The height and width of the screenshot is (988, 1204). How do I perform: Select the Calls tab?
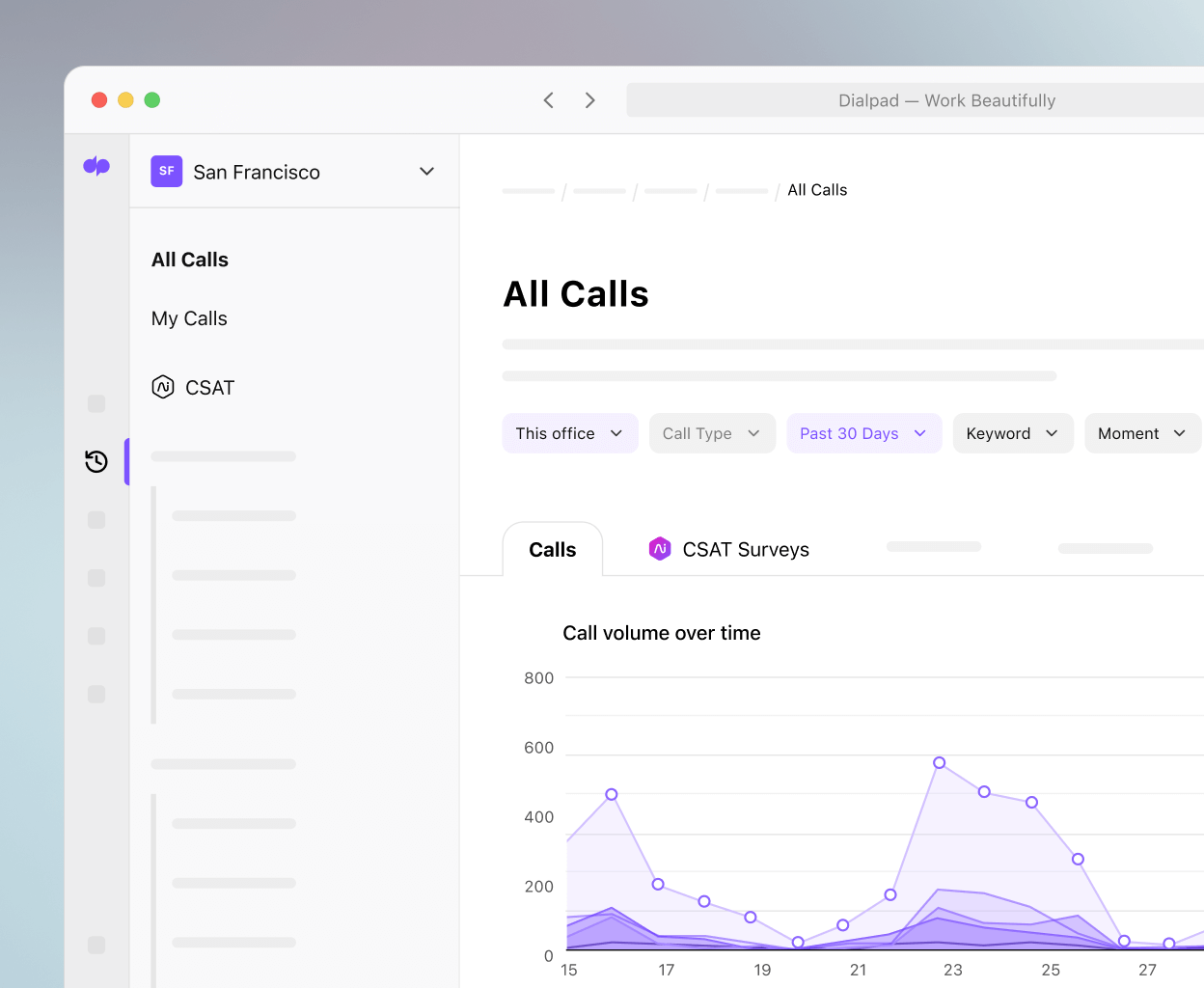point(552,548)
